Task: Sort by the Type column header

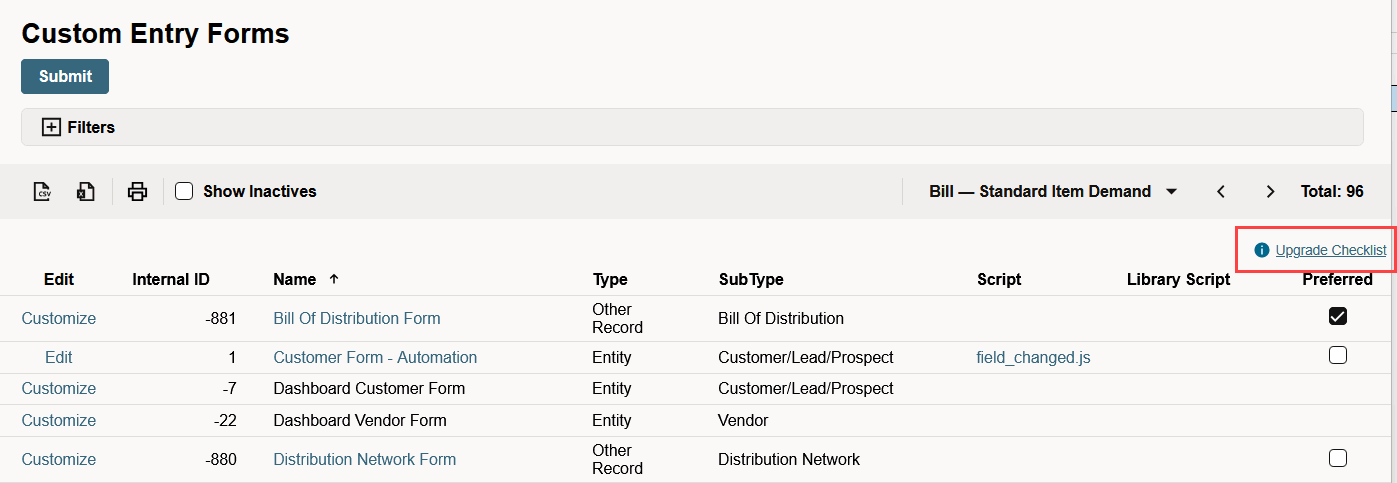Action: 610,279
